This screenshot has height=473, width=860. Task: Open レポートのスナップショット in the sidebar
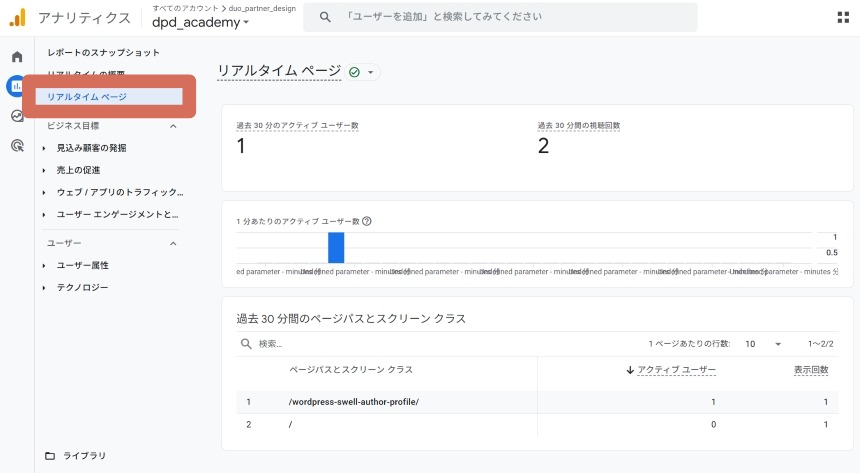[x=103, y=52]
